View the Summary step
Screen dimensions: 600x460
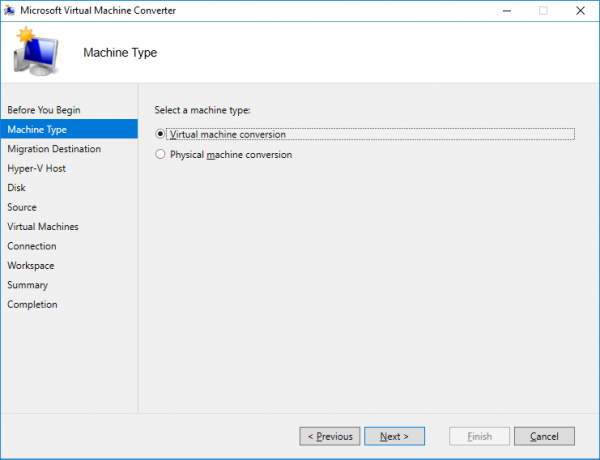[28, 285]
